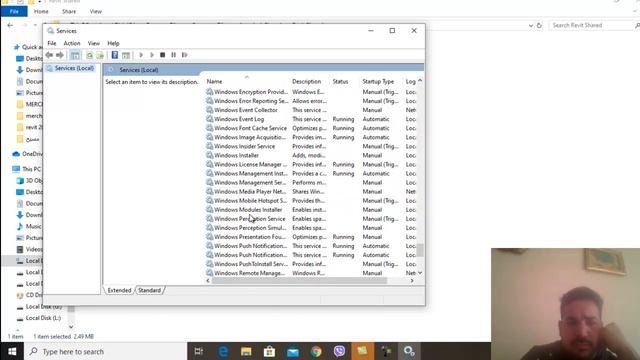
Task: Open the Help menu
Action: point(113,43)
